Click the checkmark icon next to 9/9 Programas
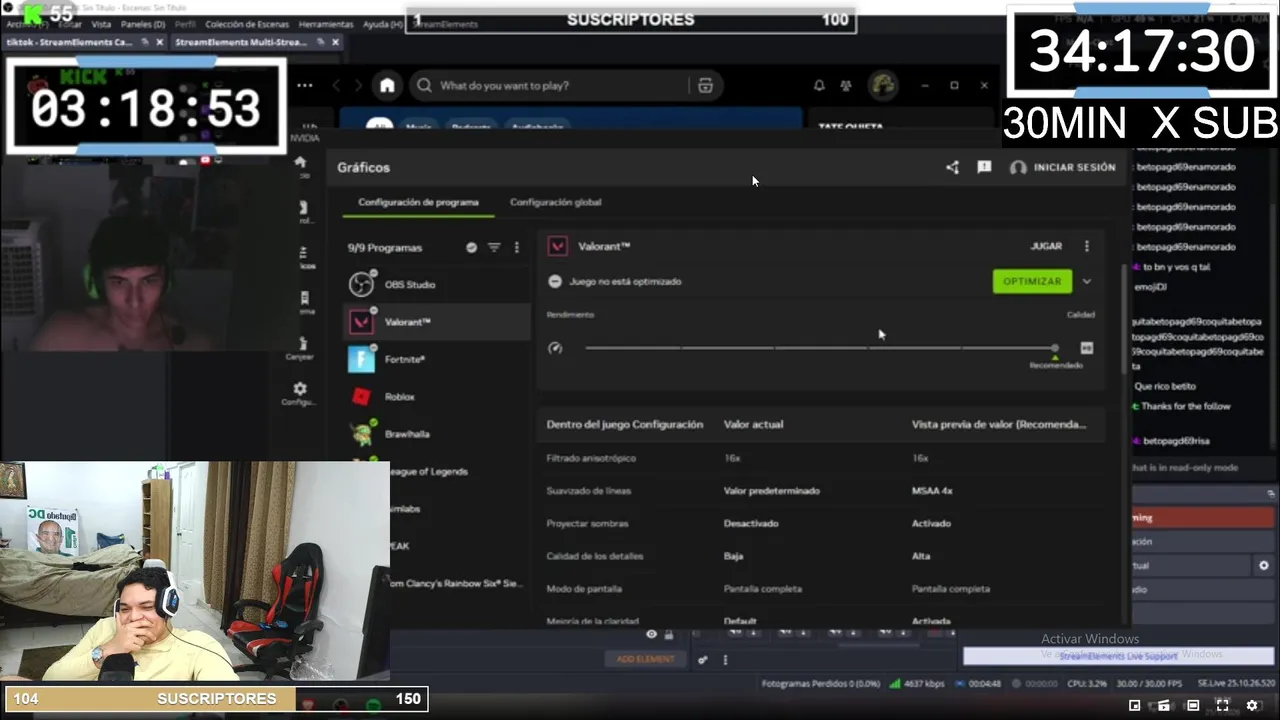 [x=471, y=248]
